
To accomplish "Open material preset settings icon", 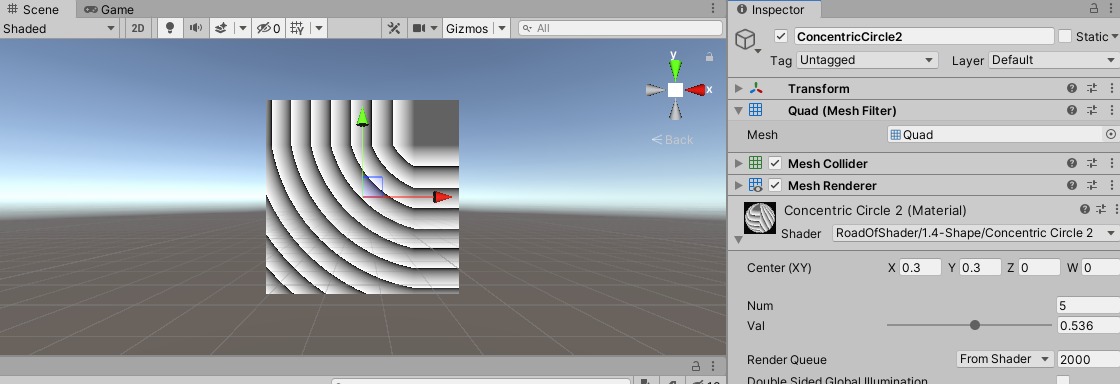I will coord(1100,209).
